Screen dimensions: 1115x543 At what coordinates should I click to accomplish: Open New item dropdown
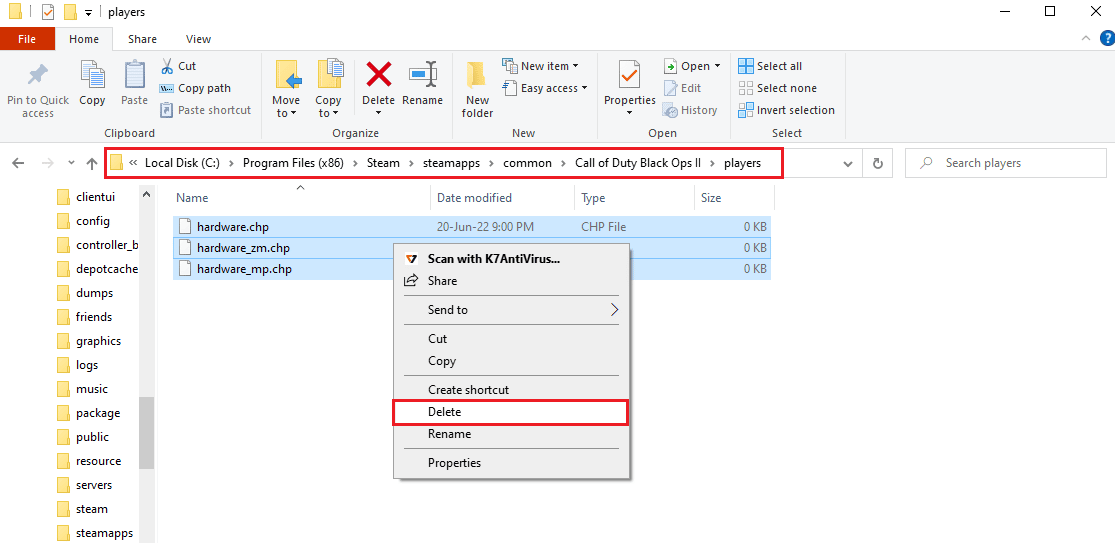click(x=540, y=66)
